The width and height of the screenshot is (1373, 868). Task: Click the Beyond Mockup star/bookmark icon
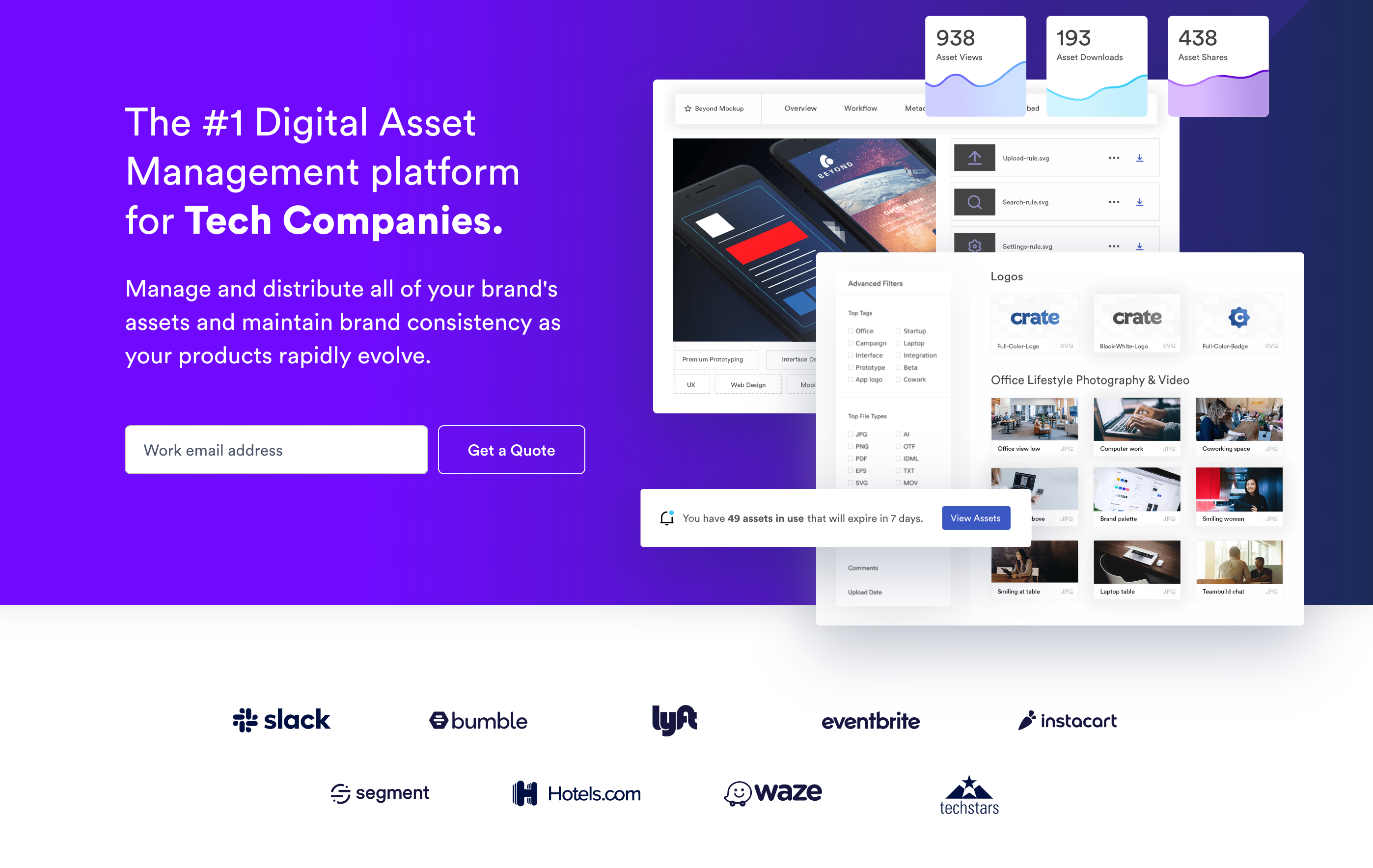[688, 107]
